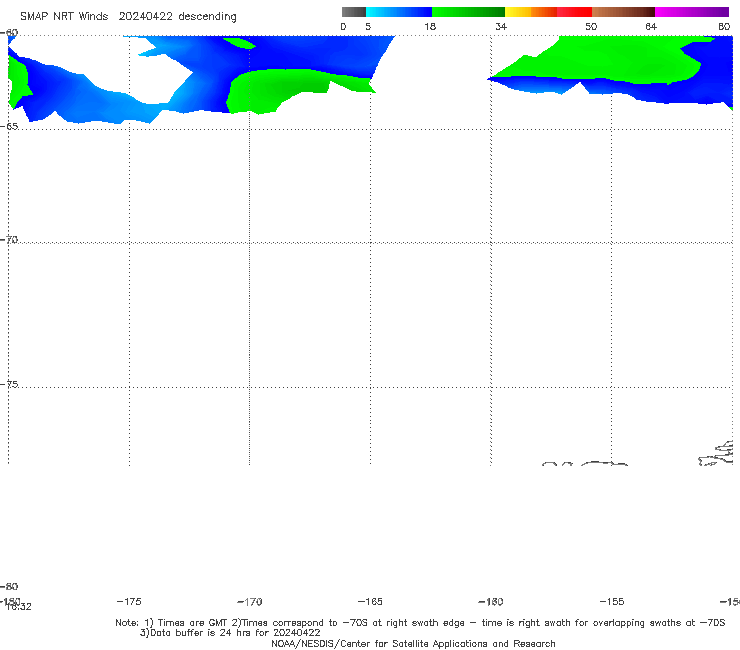This screenshot has width=740, height=650.
Task: Click the small green patch at the top near -170
Action: tap(239, 43)
